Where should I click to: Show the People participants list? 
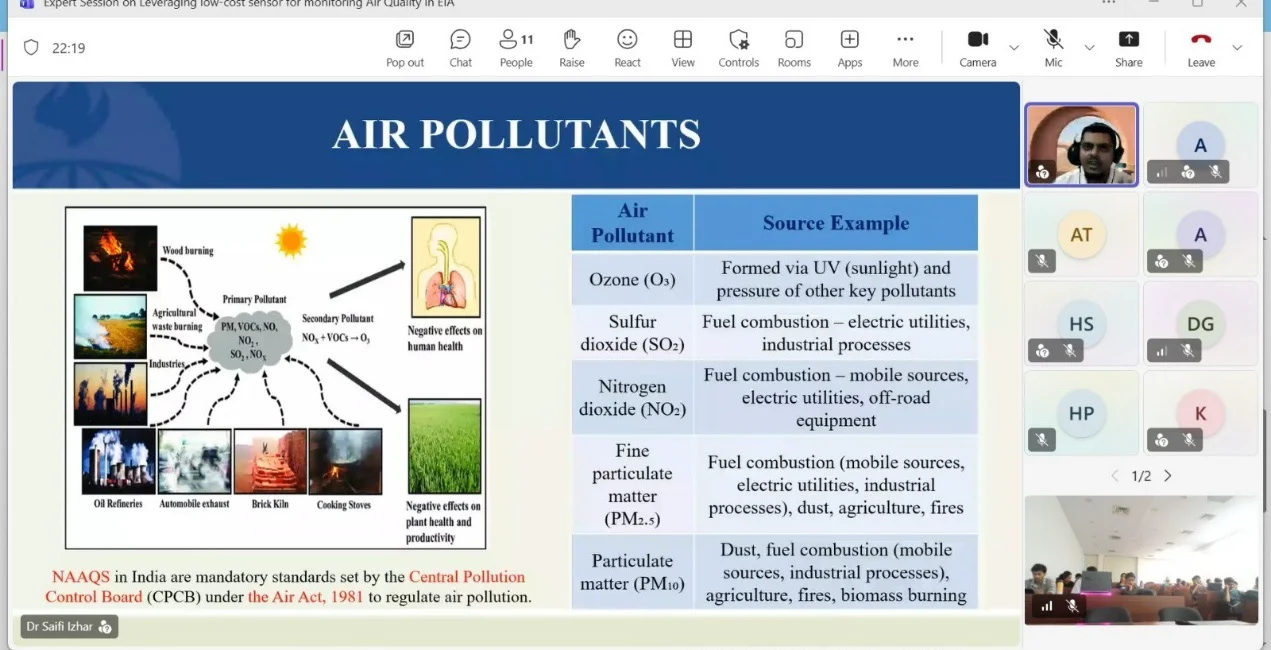[x=516, y=48]
